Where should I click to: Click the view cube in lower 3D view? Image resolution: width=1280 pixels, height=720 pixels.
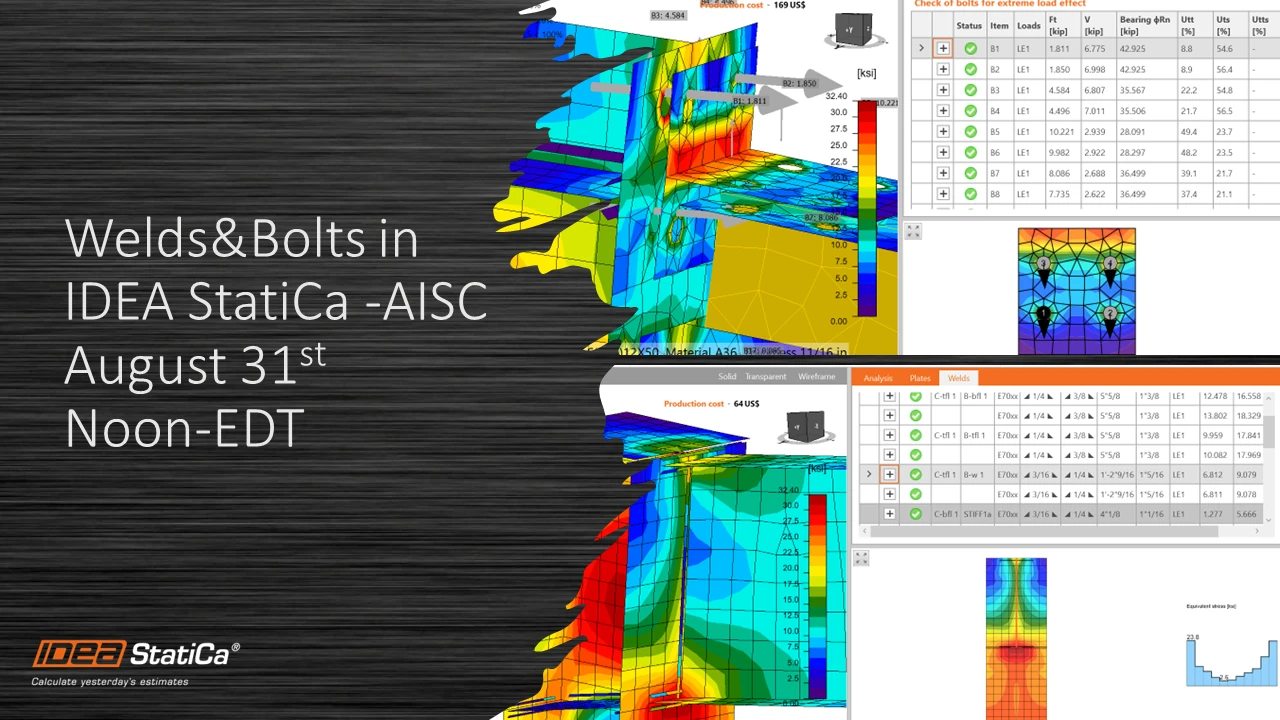coord(801,426)
